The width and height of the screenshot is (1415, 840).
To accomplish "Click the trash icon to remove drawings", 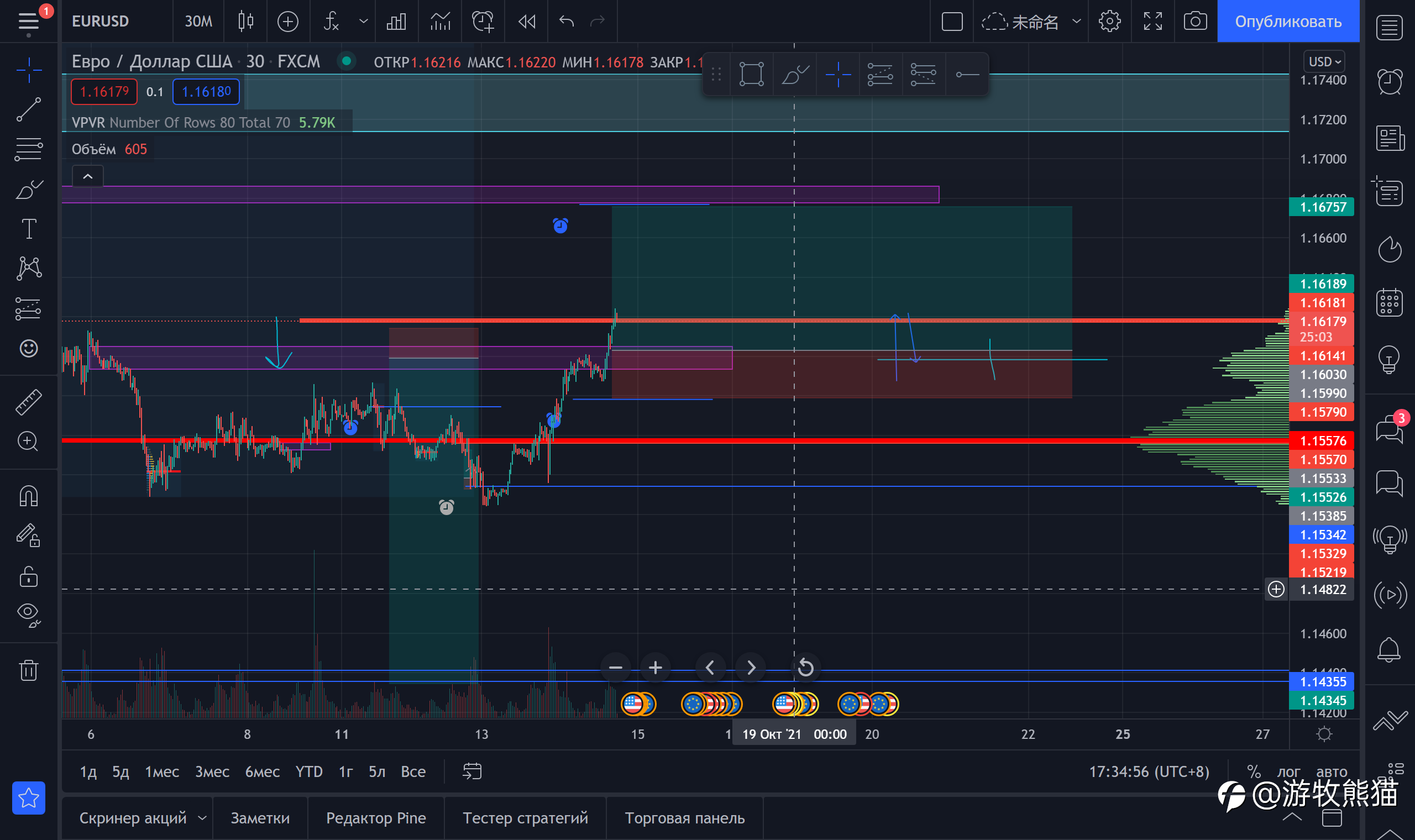I will (28, 670).
